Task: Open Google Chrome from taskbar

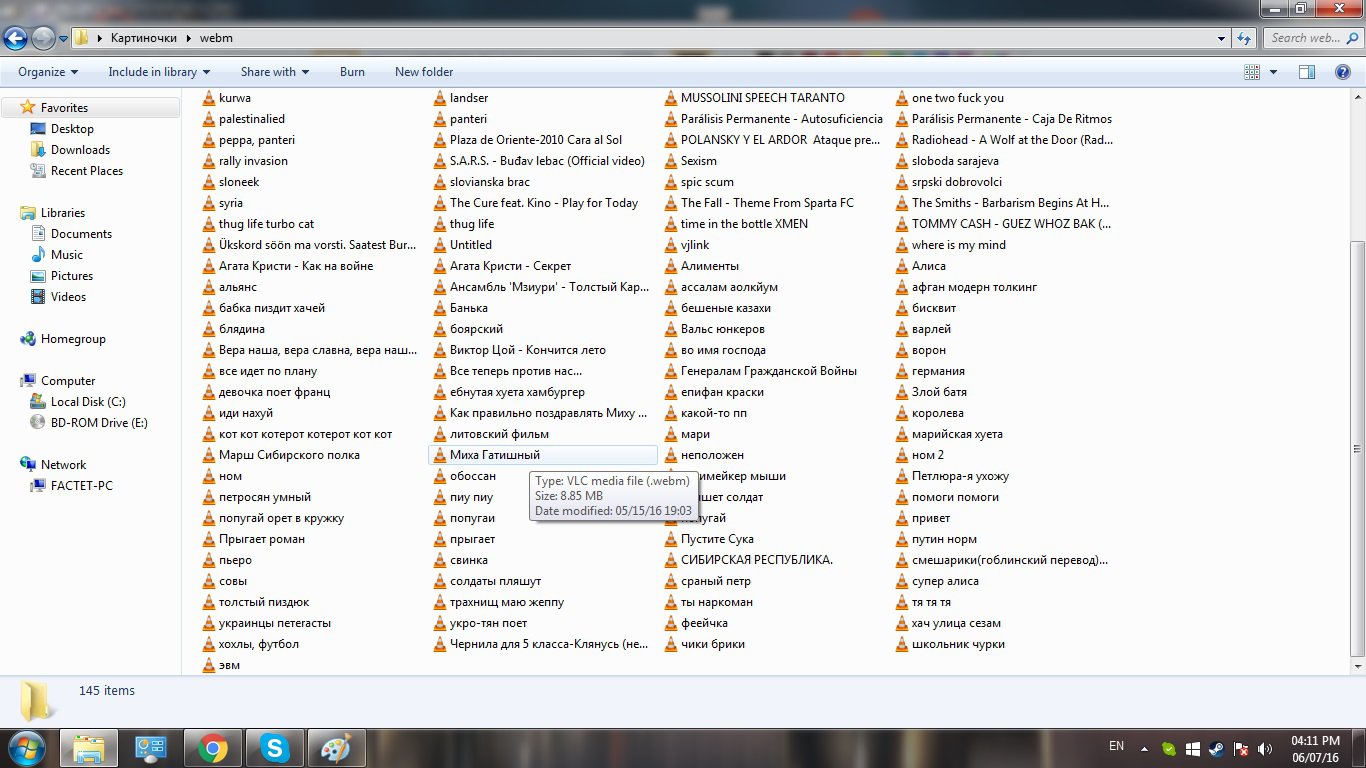Action: point(212,748)
